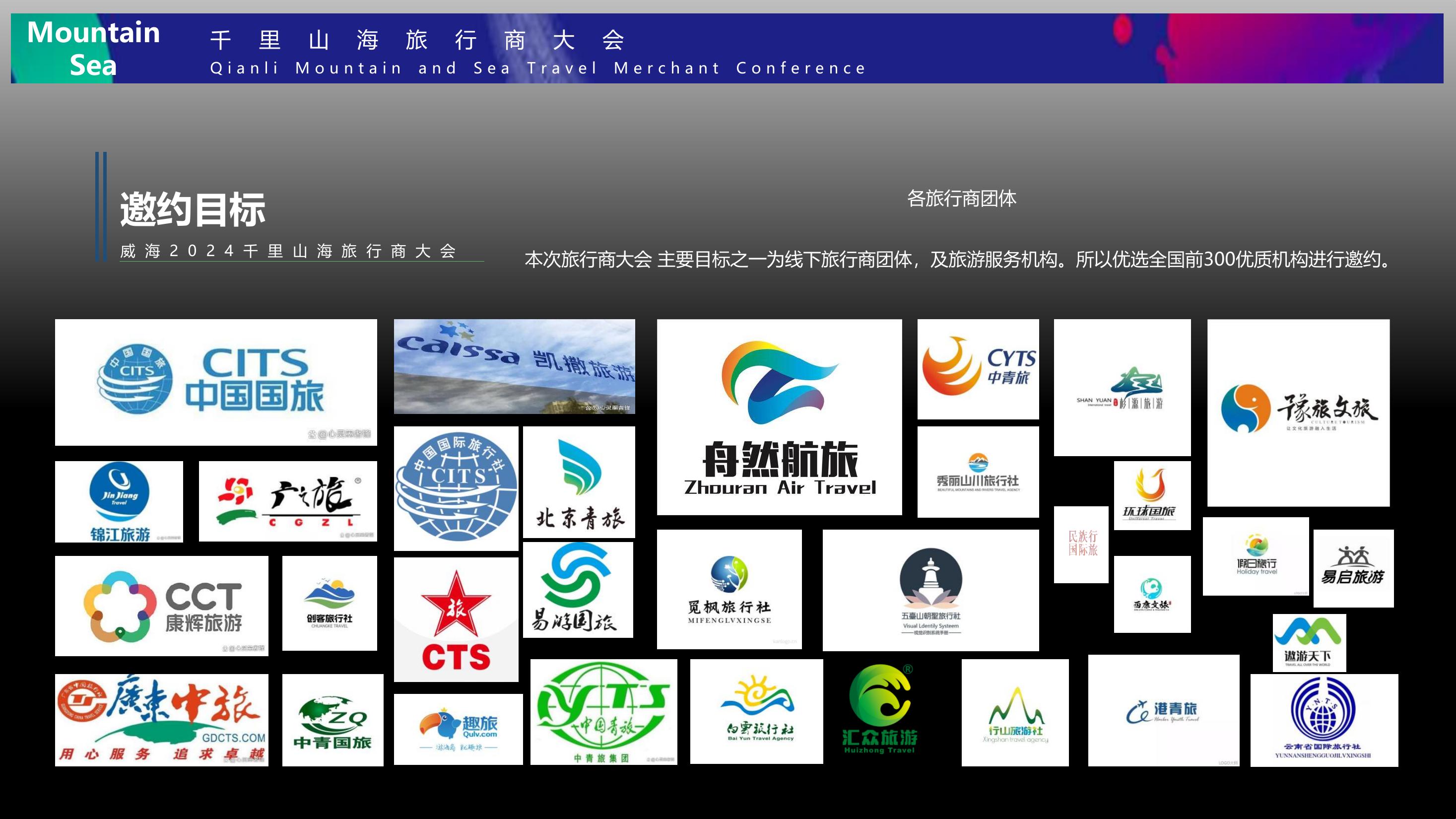Select the 威海2024千里山海旅行商大会 subtitle

click(x=288, y=251)
